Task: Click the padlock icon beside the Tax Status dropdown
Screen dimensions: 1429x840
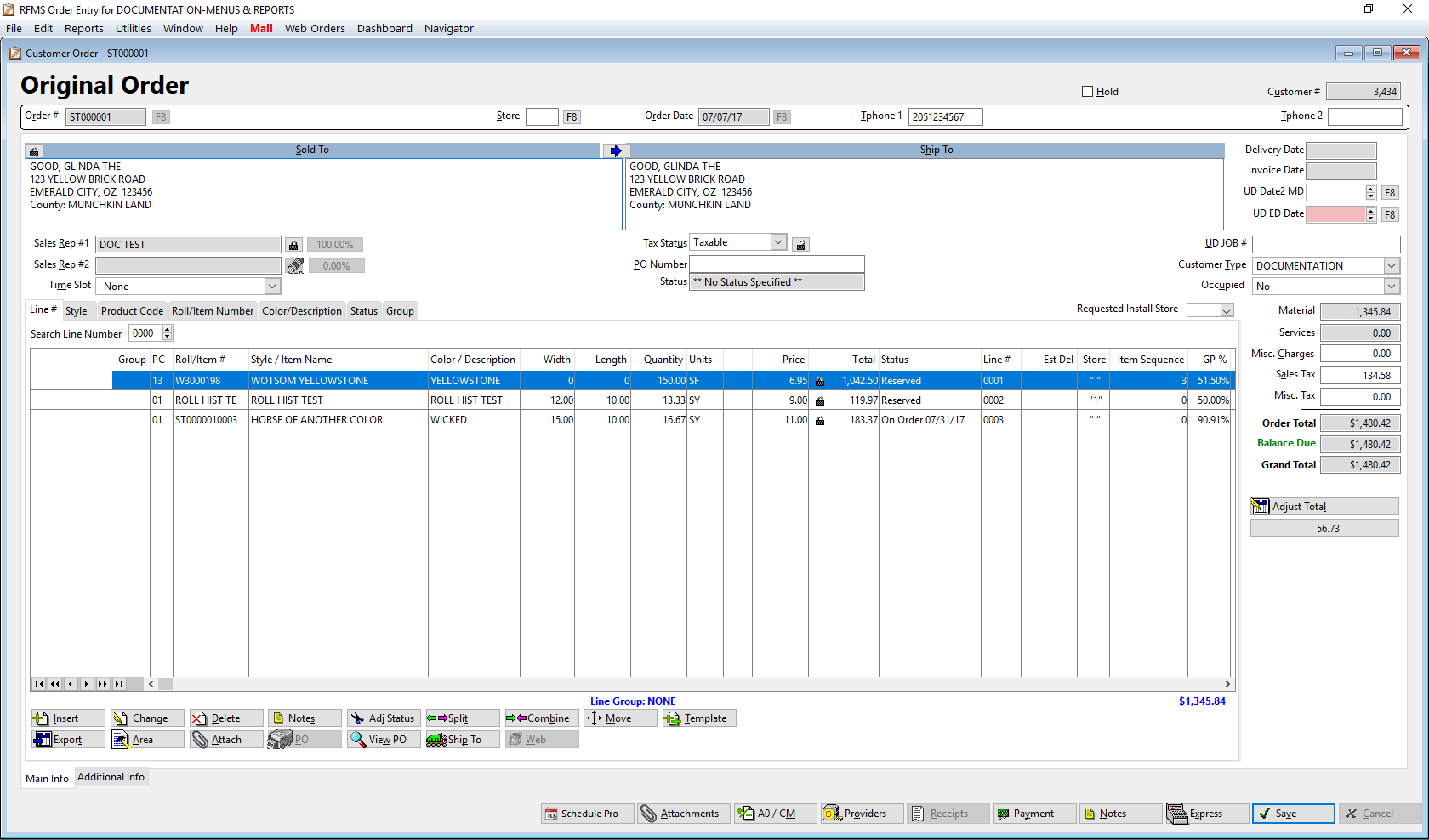Action: tap(800, 243)
